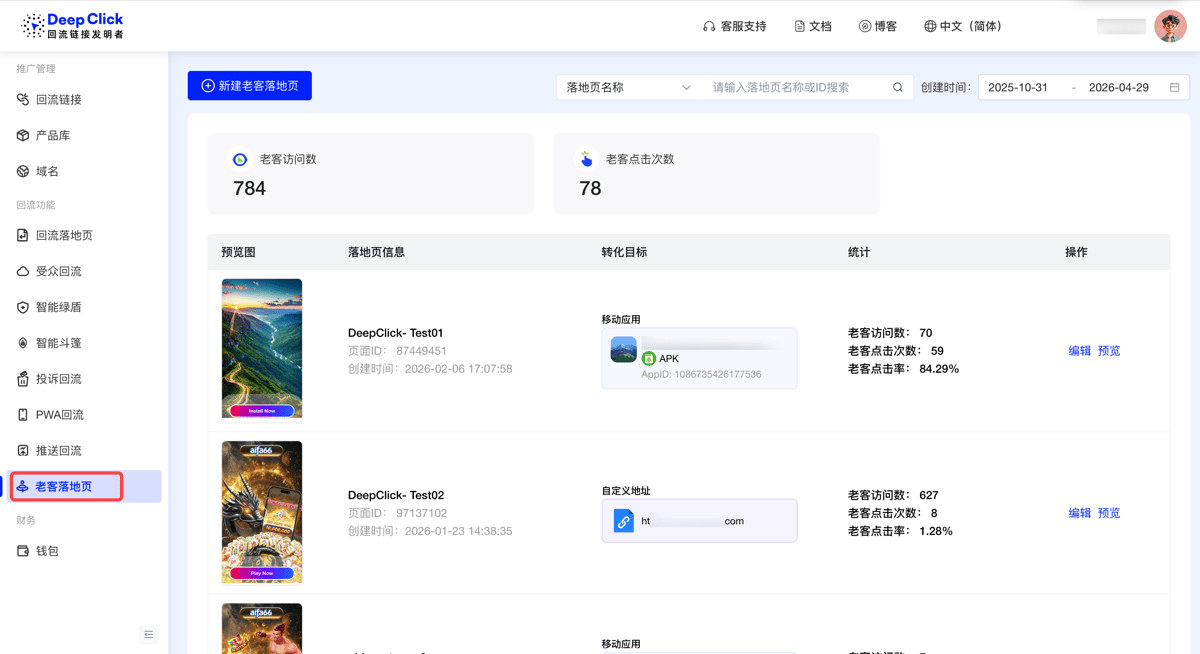
Task: Click the 投诉回流 sidebar icon
Action: (x=23, y=379)
